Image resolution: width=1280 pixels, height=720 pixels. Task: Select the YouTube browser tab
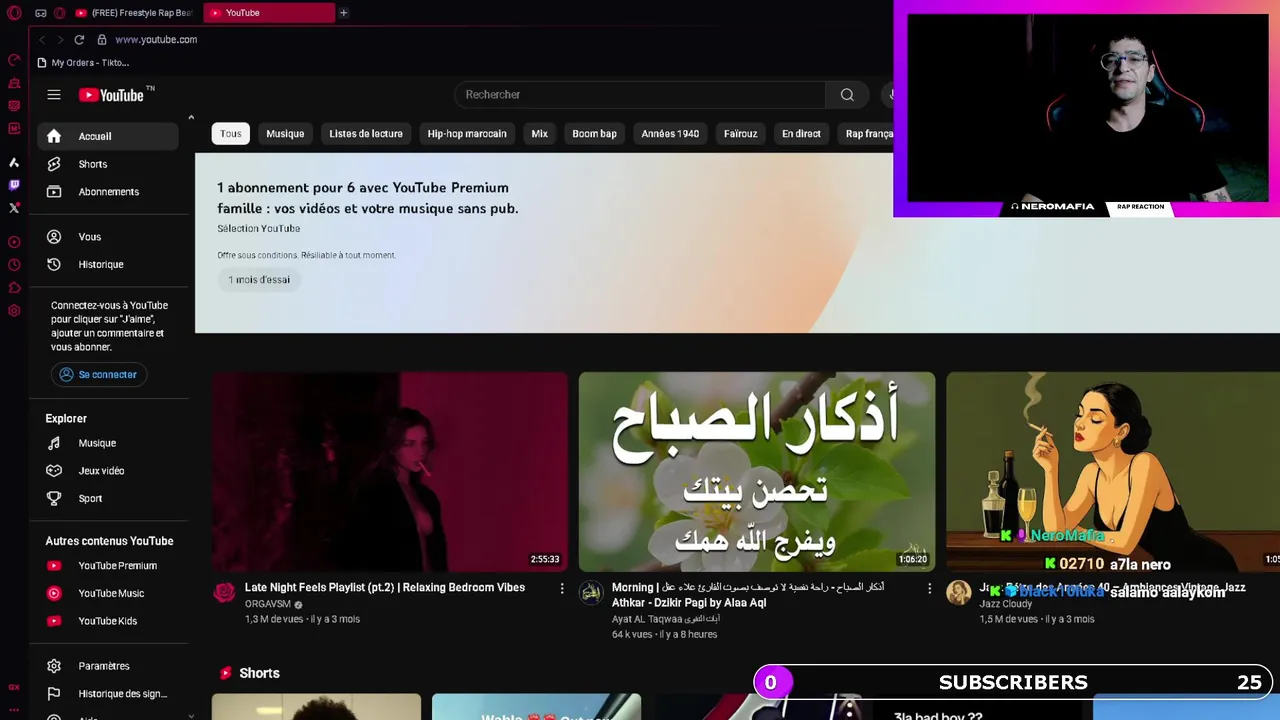pos(268,13)
